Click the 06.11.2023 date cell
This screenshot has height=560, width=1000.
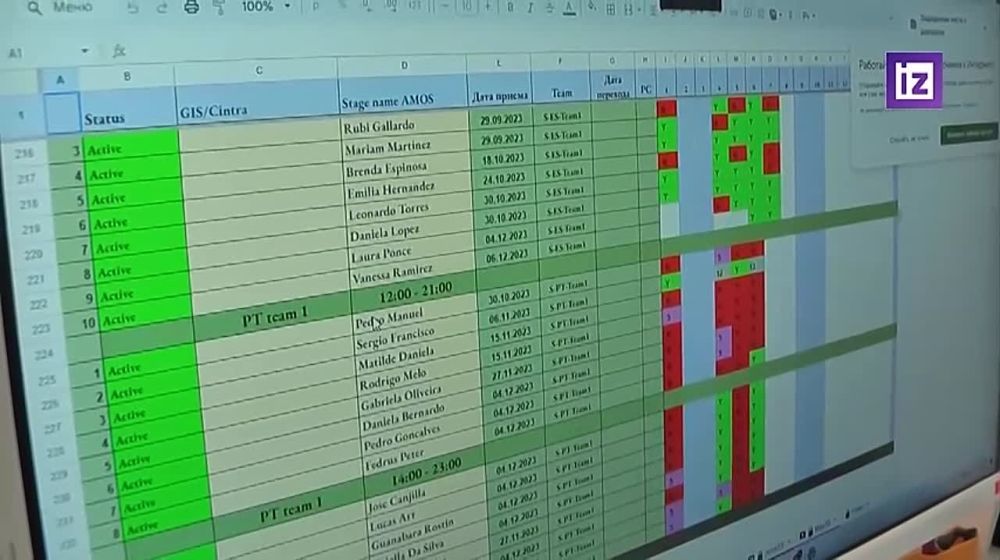point(510,315)
